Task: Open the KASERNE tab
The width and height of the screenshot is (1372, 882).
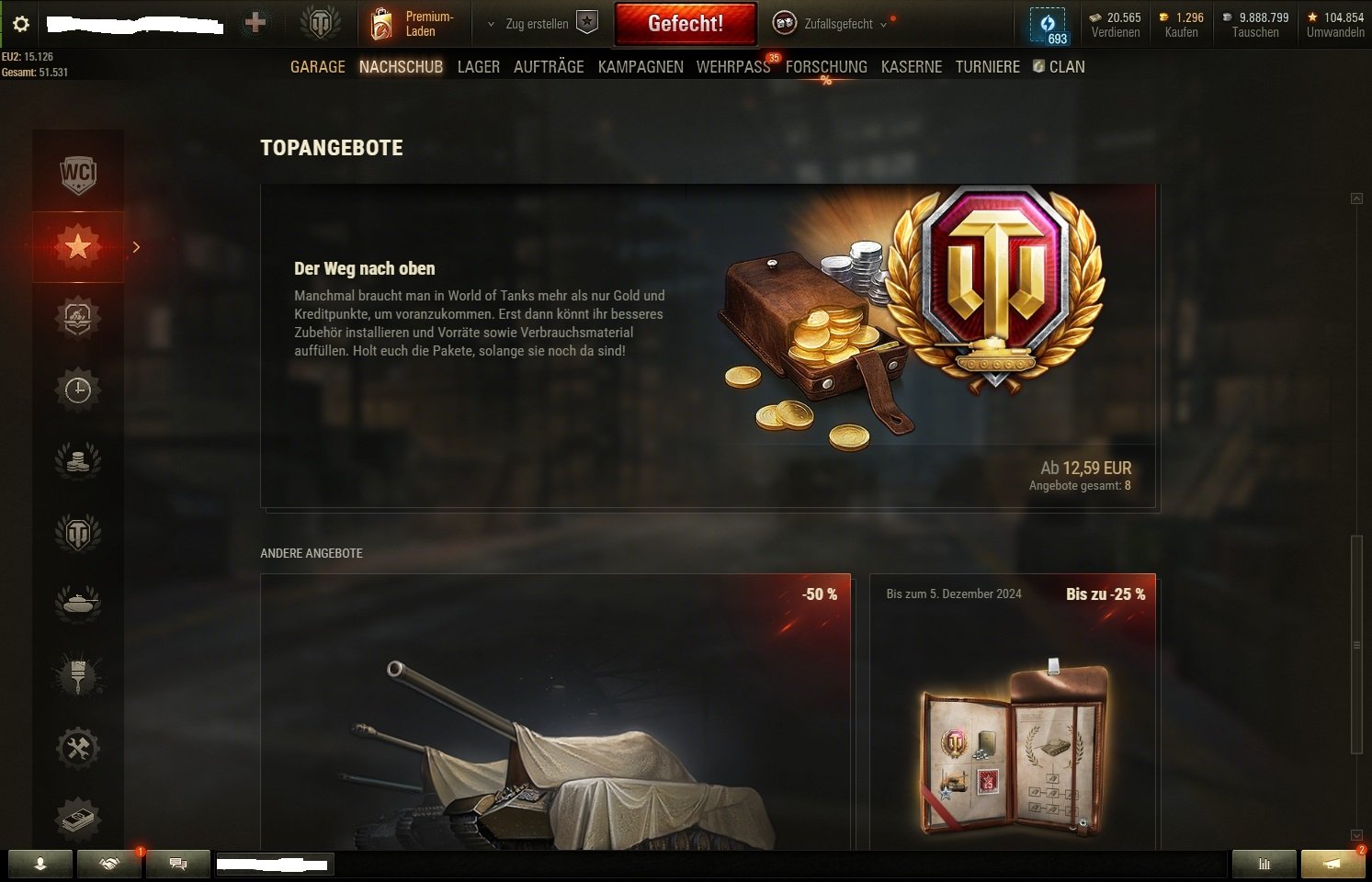Action: pos(912,67)
